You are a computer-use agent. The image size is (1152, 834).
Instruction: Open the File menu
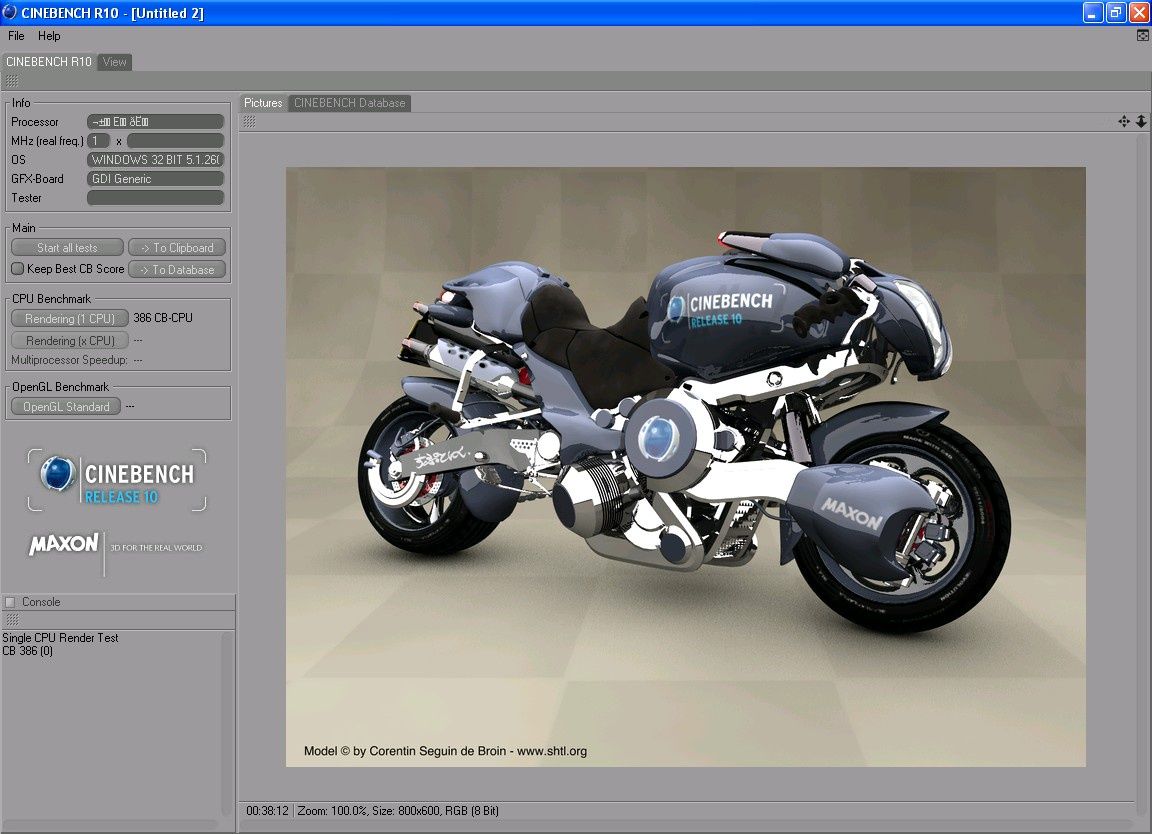[15, 36]
